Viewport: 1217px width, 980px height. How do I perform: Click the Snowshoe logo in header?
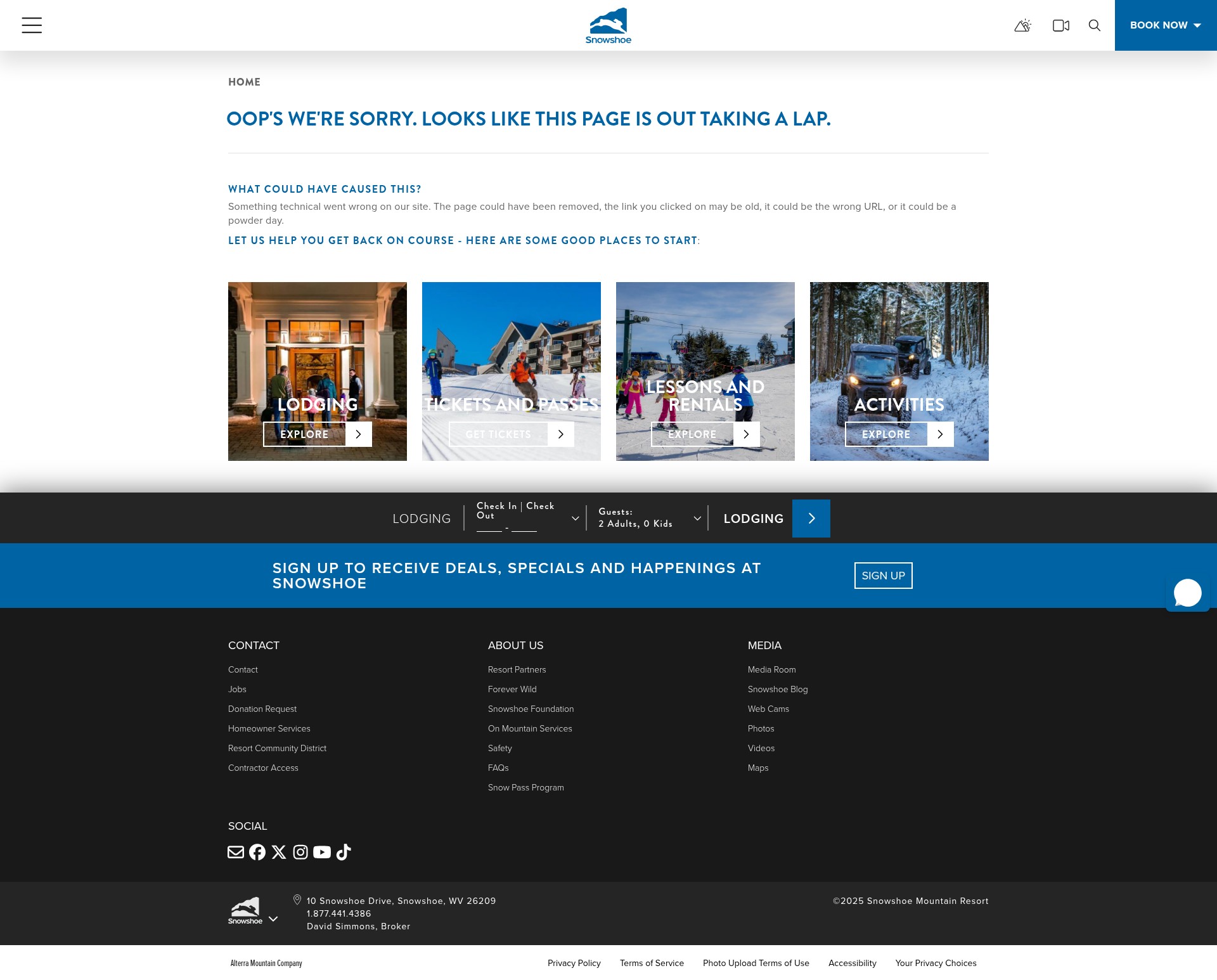(608, 25)
